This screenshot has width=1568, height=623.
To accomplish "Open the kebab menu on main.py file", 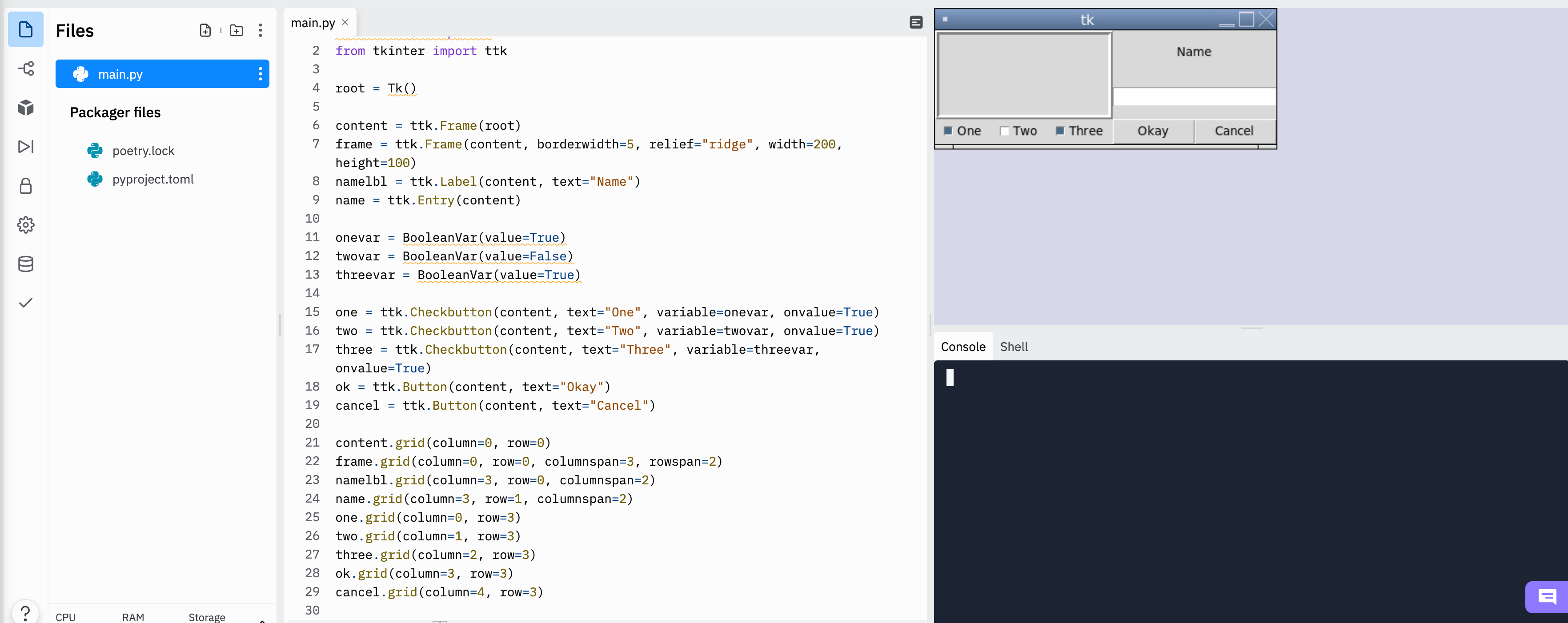I will tap(261, 74).
